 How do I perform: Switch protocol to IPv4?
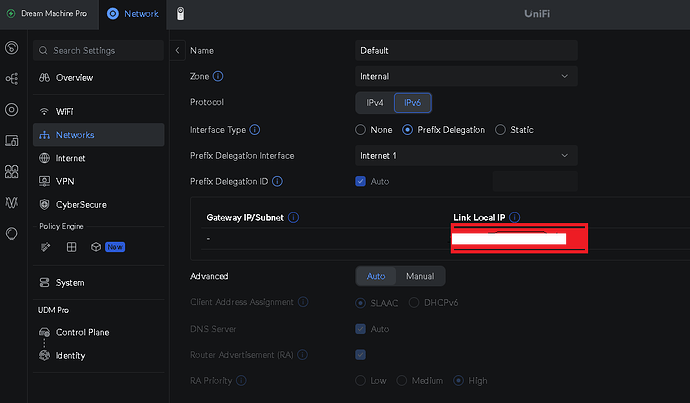coord(374,103)
